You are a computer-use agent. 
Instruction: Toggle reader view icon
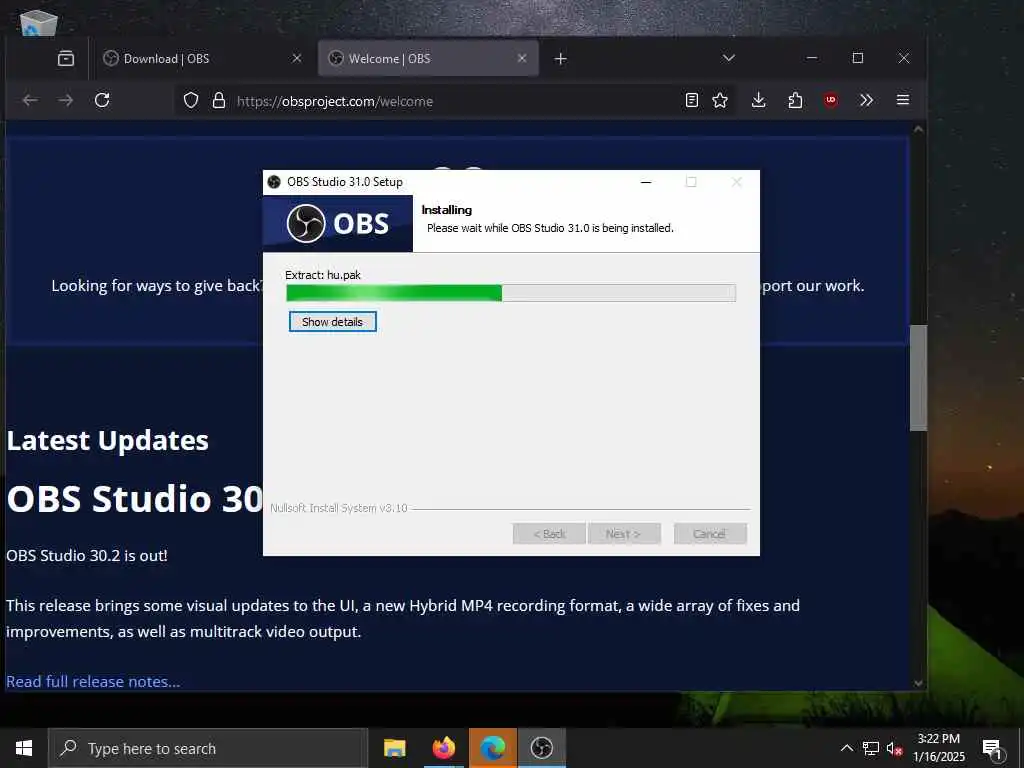pos(692,101)
